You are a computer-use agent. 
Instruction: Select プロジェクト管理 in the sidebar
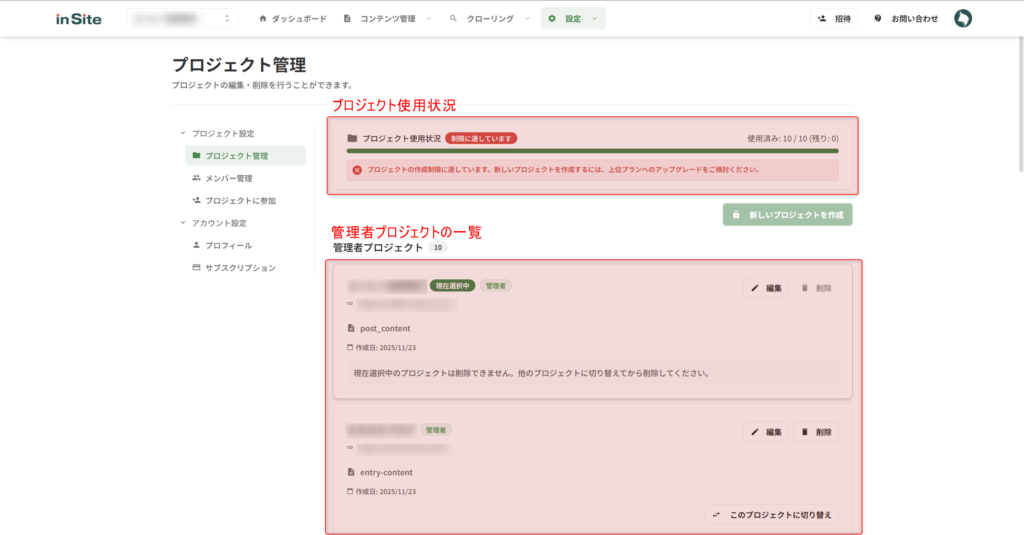[246, 155]
